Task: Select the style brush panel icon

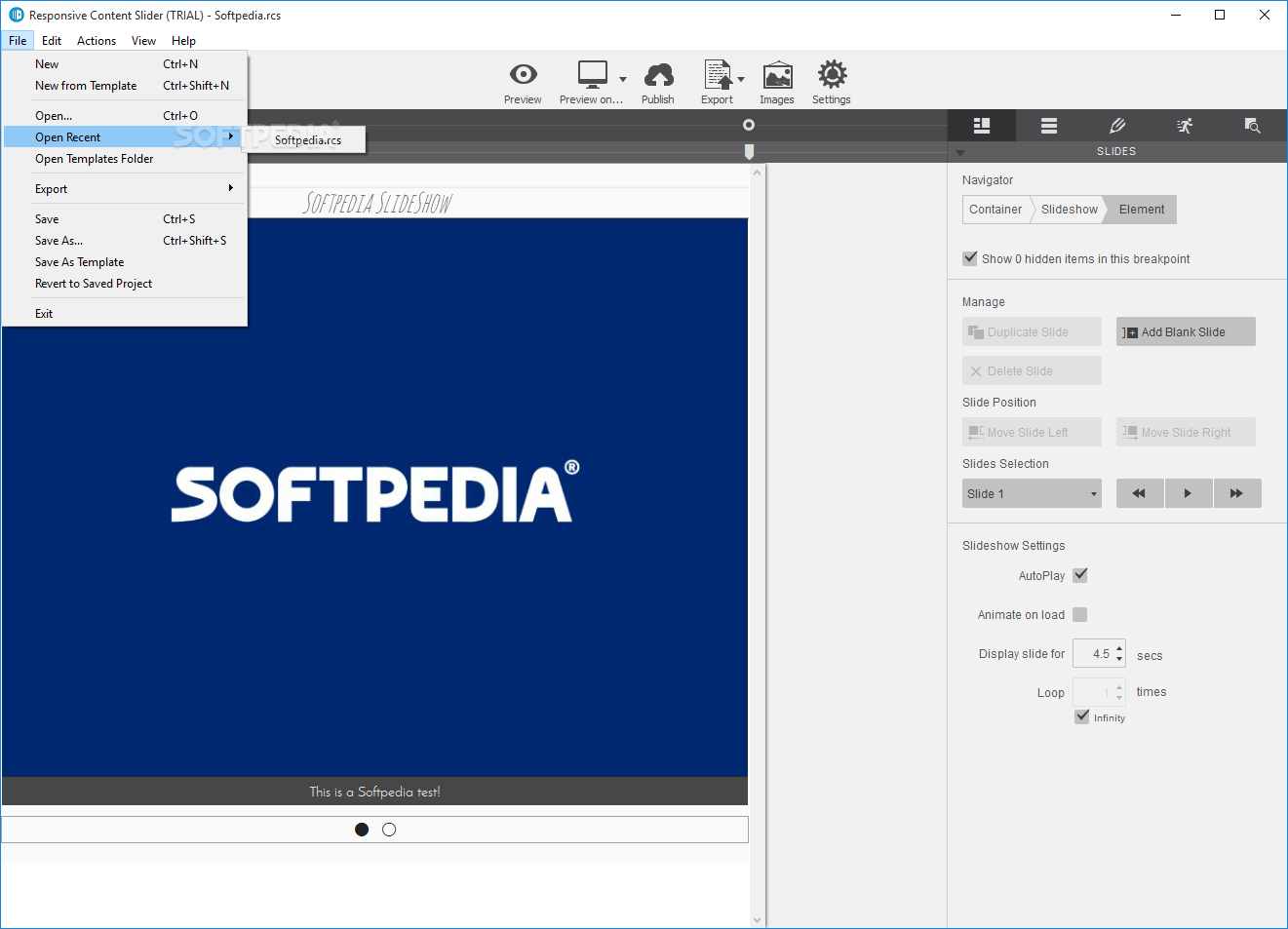Action: [x=1117, y=126]
